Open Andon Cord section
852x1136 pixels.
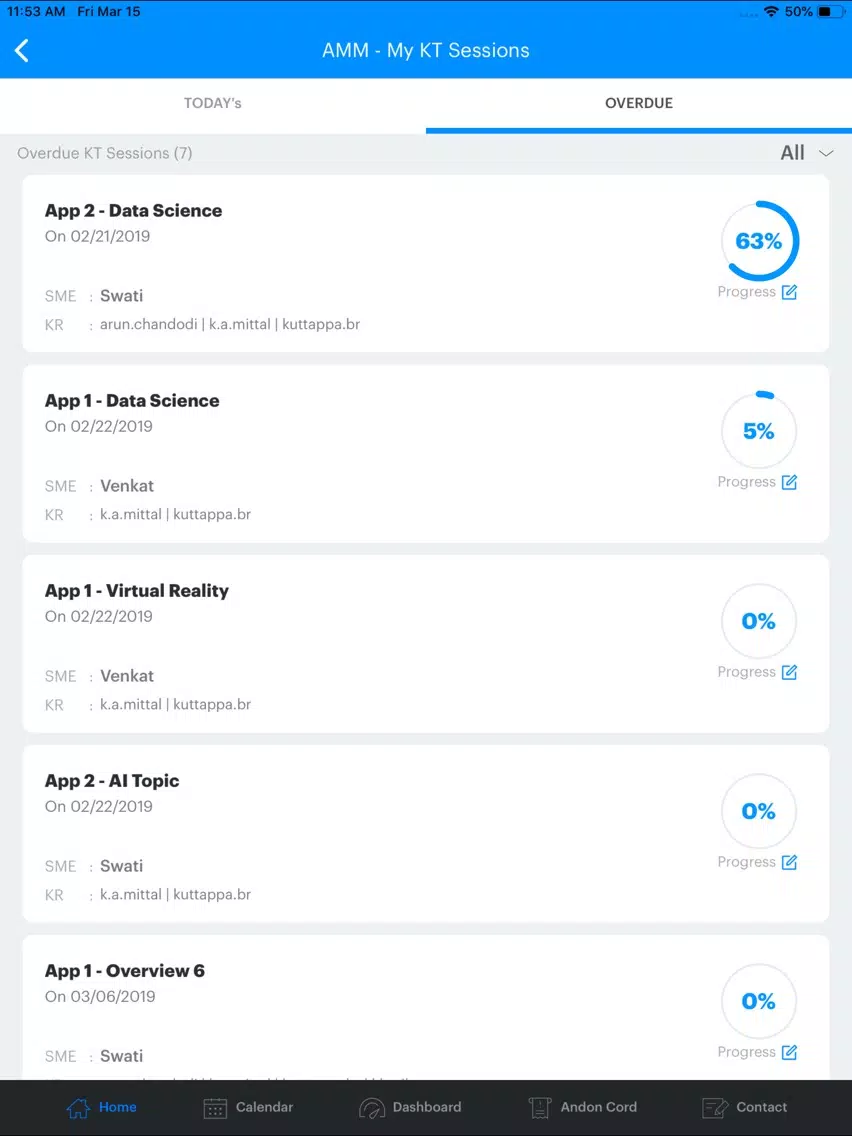(x=583, y=1107)
